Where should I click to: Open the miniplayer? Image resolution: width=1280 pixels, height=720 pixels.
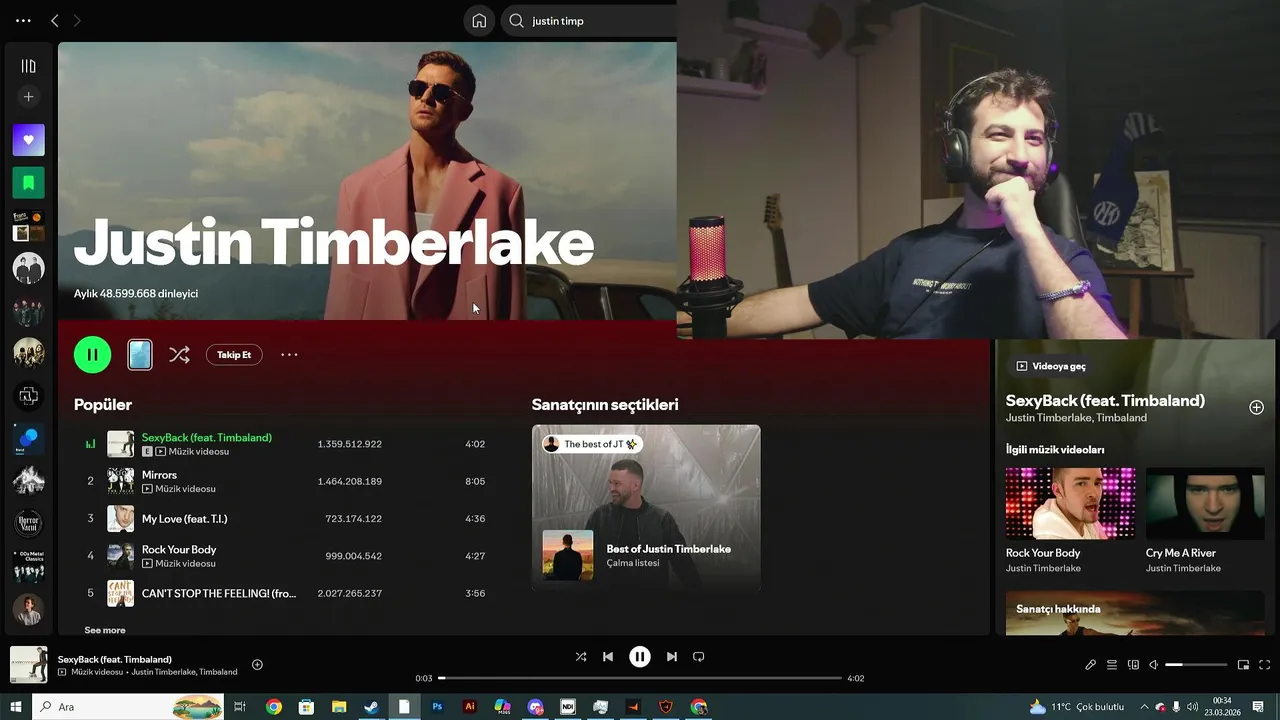tap(1244, 665)
